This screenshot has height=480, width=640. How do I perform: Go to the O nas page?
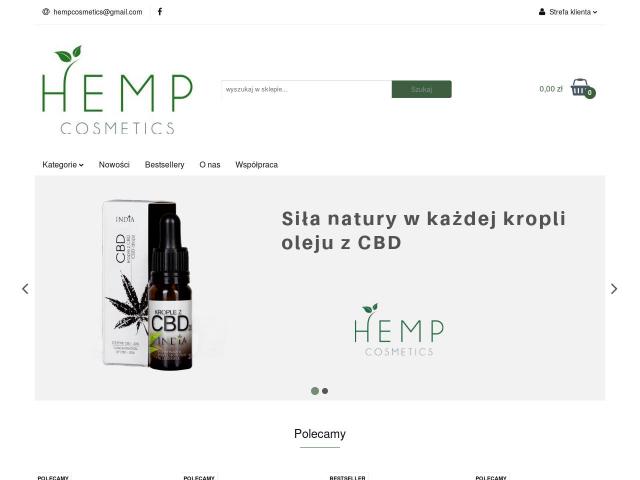click(210, 165)
